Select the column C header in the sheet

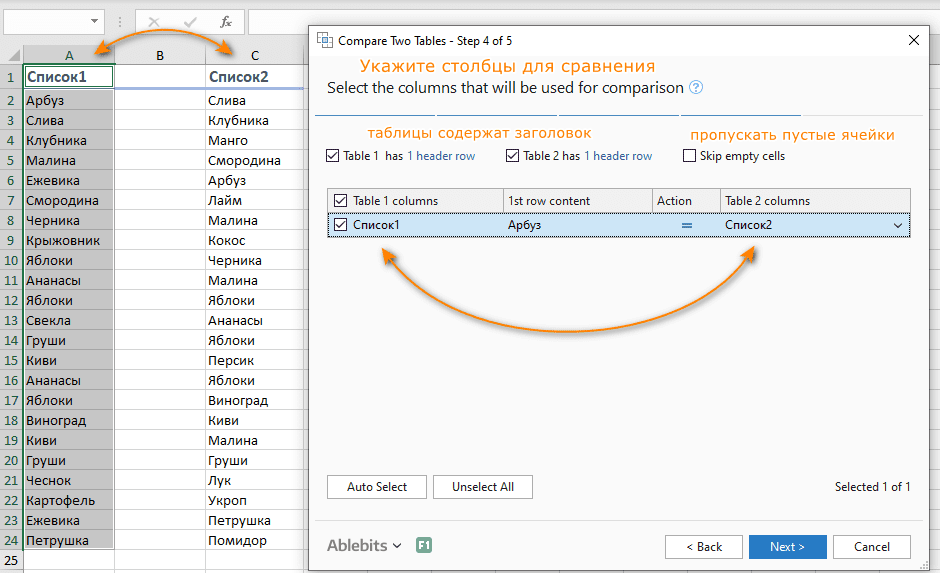(255, 55)
